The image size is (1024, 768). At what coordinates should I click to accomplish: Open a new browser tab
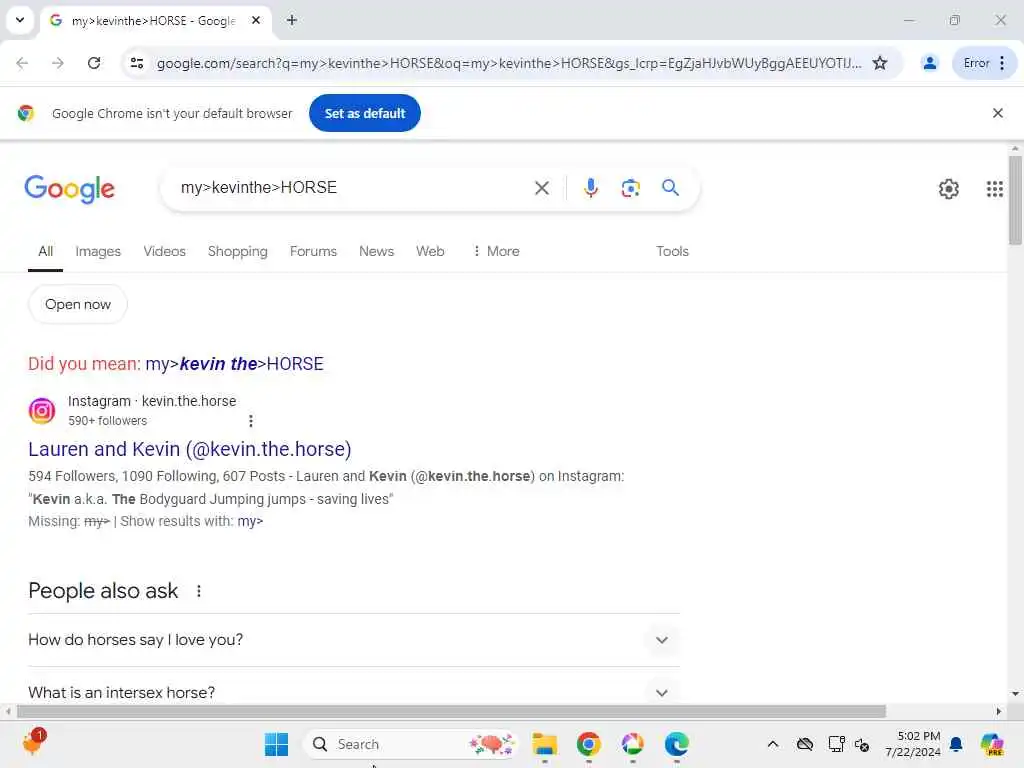(292, 20)
